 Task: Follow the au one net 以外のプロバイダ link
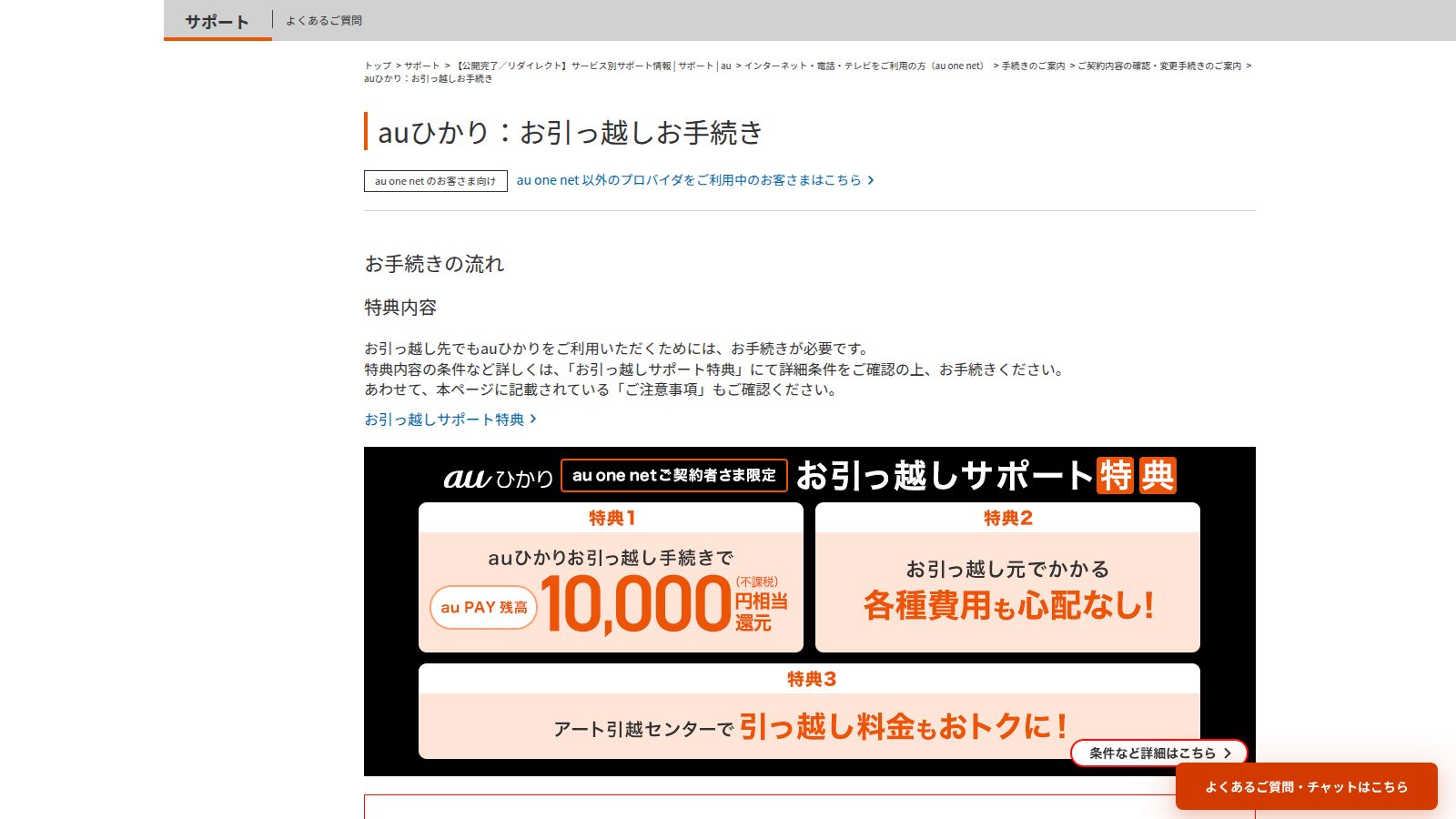tap(695, 180)
